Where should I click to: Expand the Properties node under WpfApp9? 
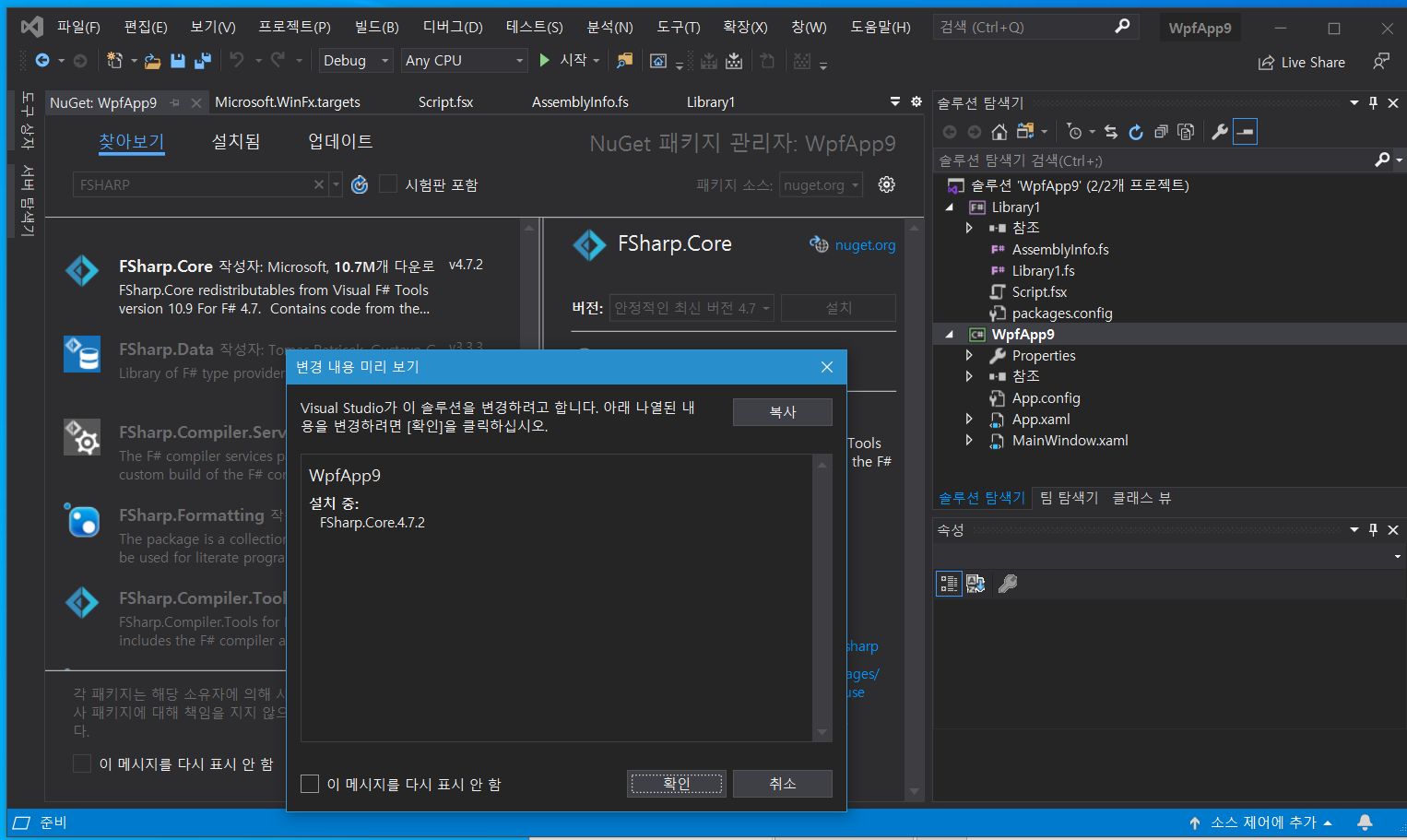(x=969, y=355)
